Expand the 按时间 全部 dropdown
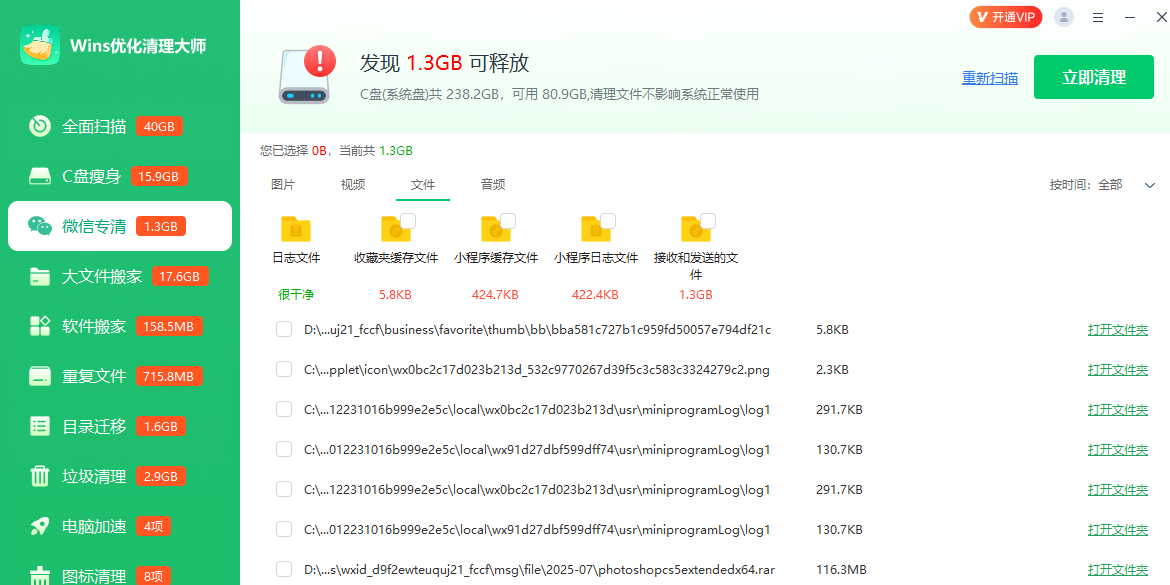The width and height of the screenshot is (1170, 585). tap(1149, 185)
